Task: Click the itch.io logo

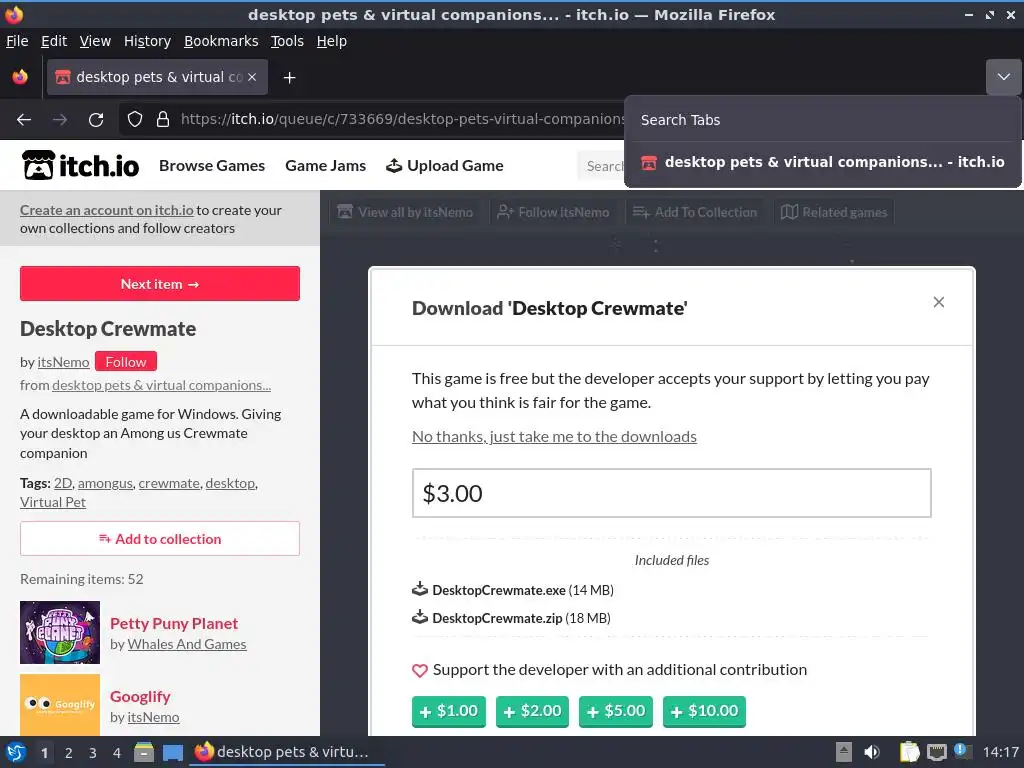Action: [81, 165]
